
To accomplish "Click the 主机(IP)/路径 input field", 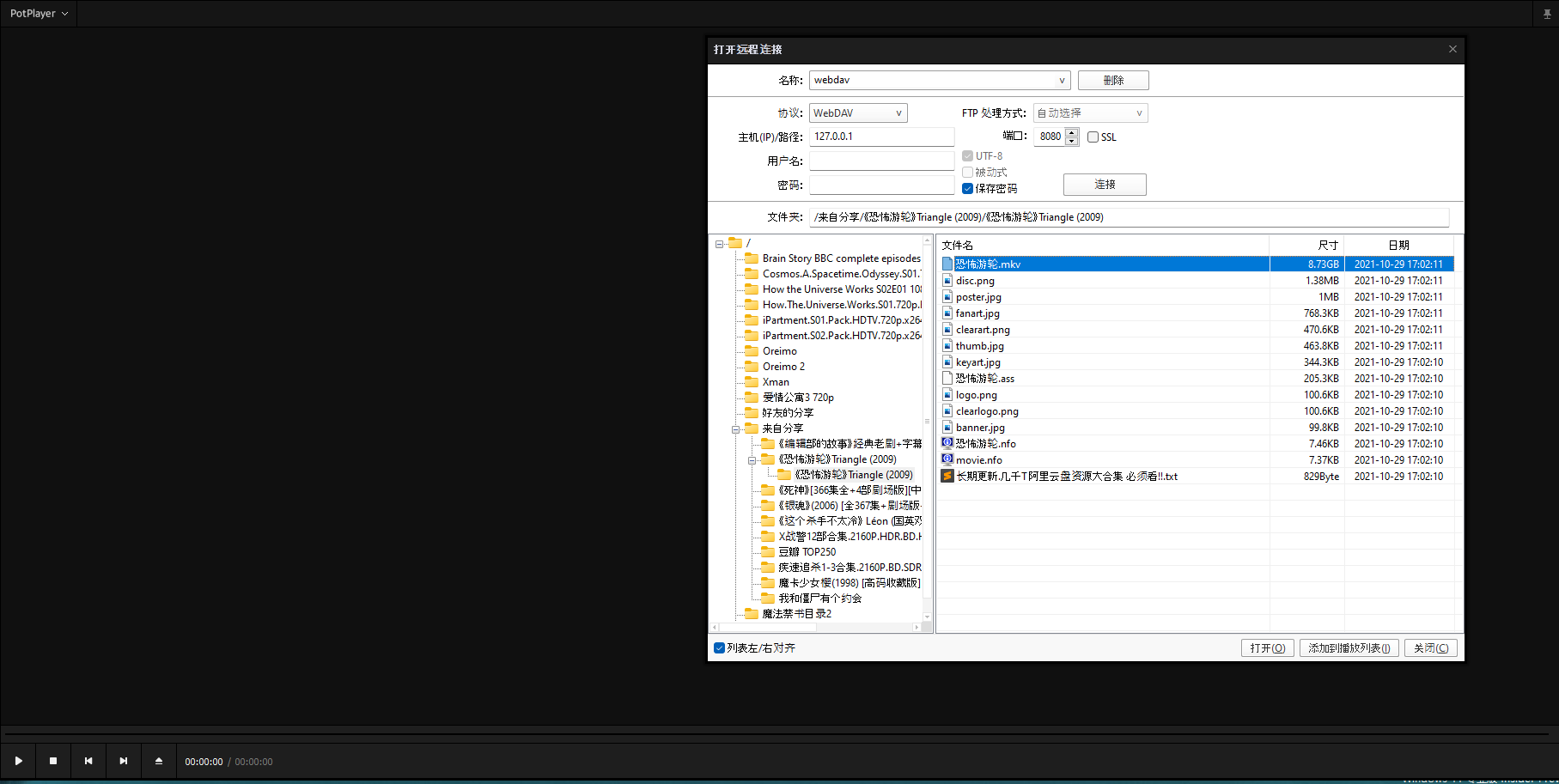I will [x=881, y=136].
